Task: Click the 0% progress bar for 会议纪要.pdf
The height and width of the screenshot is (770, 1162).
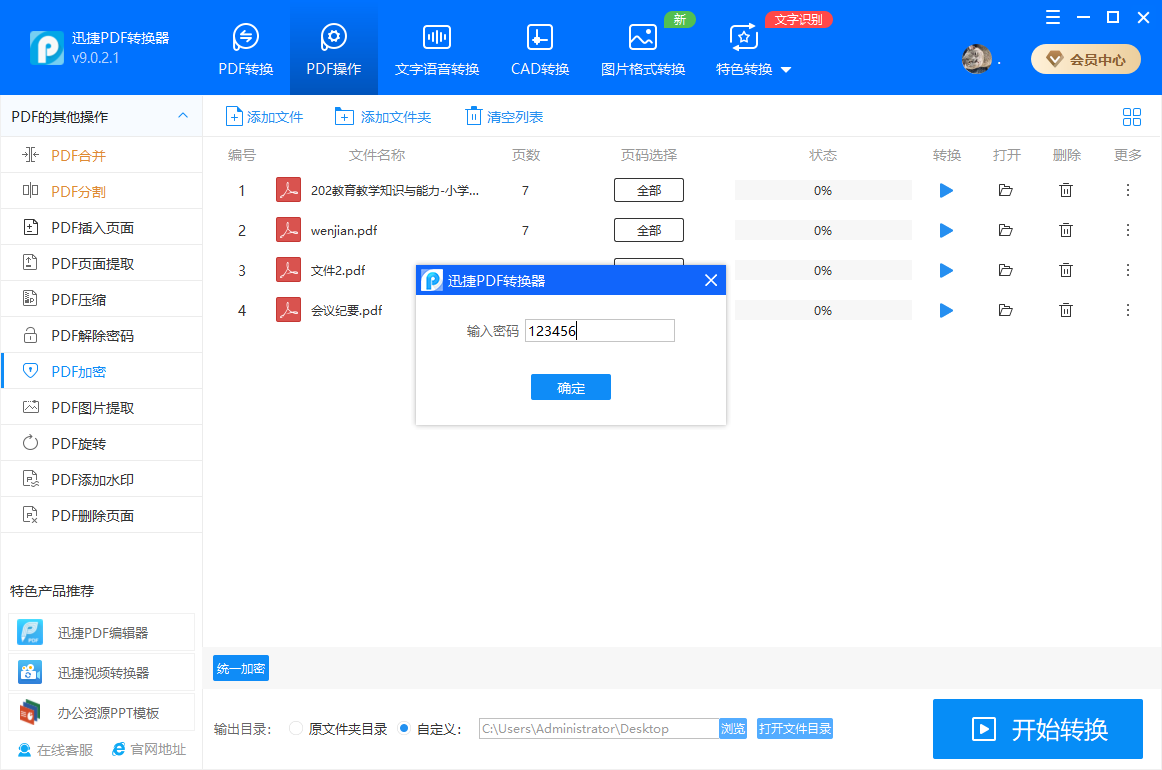Action: [823, 311]
